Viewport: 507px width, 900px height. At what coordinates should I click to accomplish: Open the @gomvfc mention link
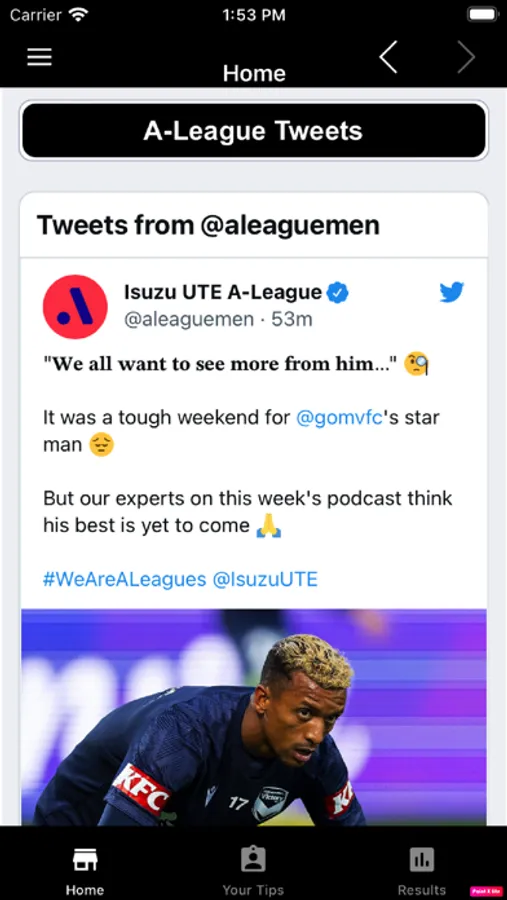coord(339,418)
